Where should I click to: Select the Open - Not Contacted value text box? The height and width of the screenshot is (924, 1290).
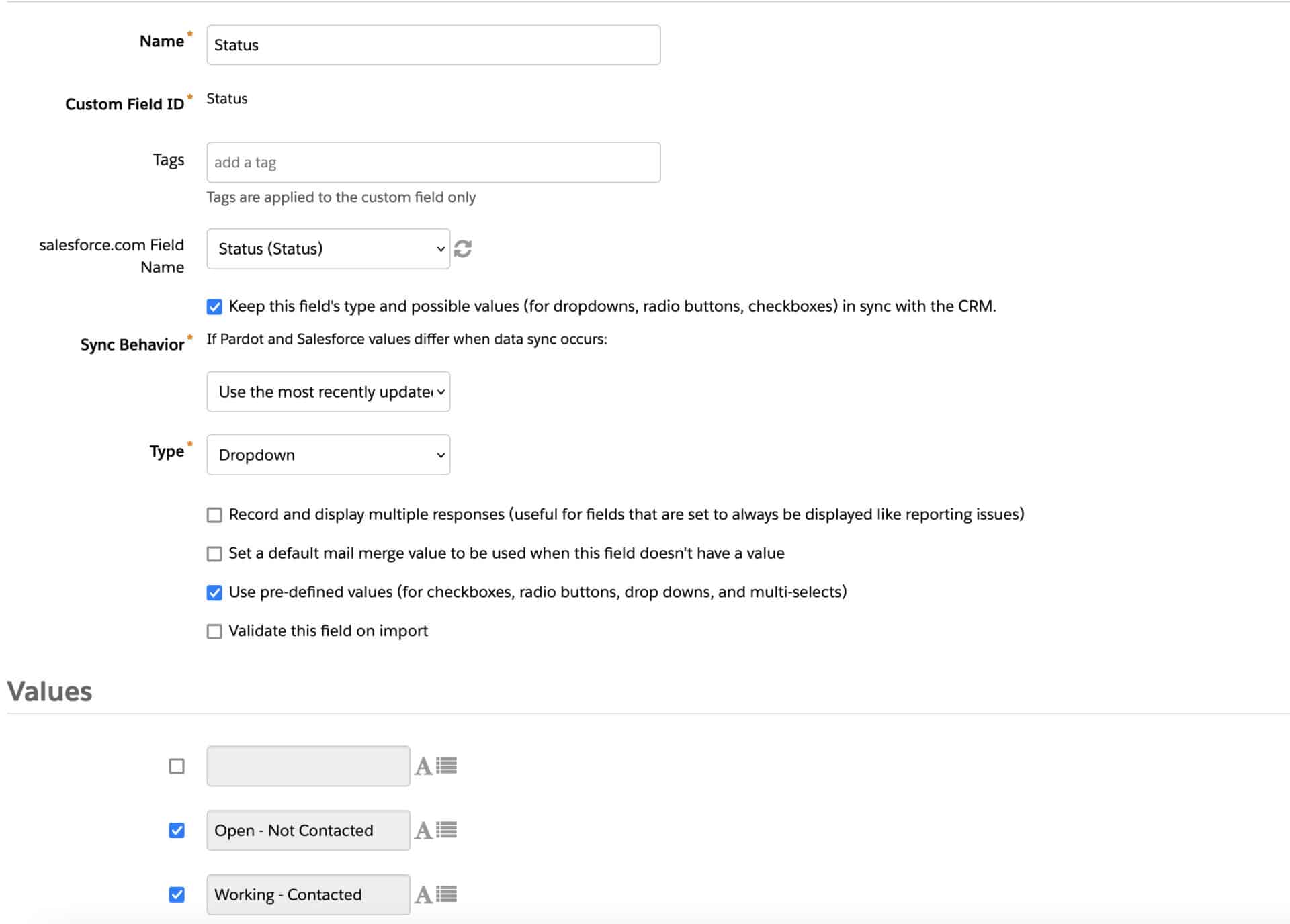[308, 830]
